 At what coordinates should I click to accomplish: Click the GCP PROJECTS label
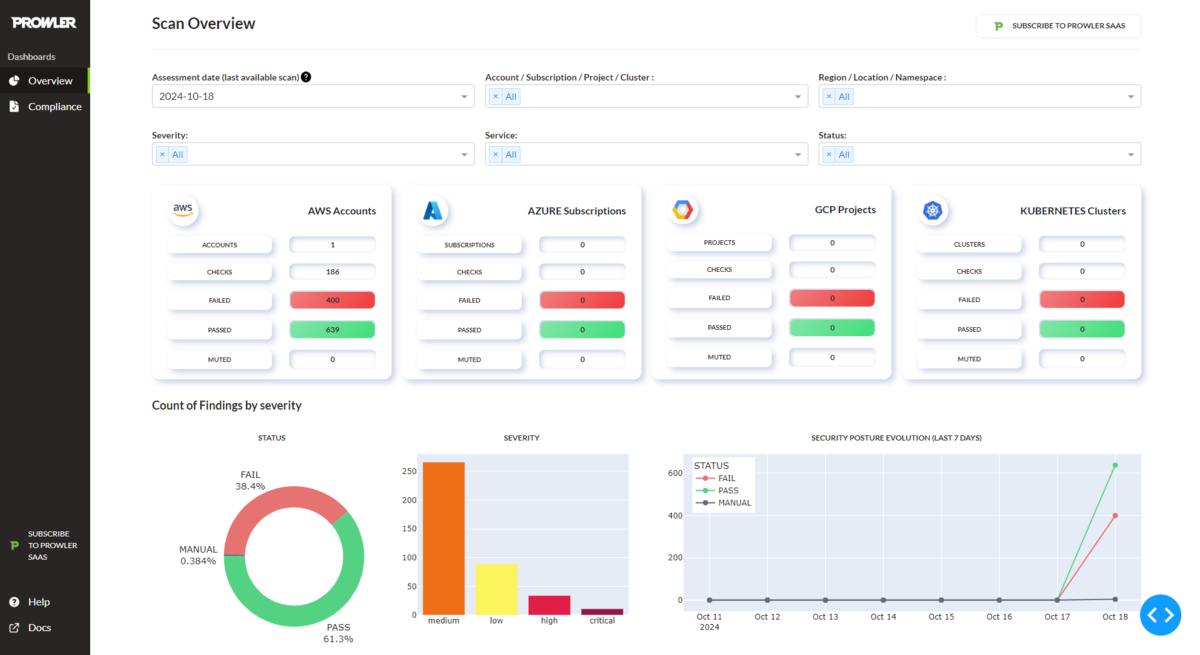pyautogui.click(x=720, y=242)
